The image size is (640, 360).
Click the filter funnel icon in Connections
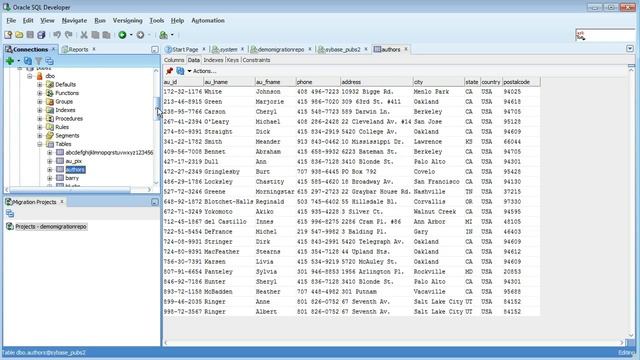coord(38,61)
